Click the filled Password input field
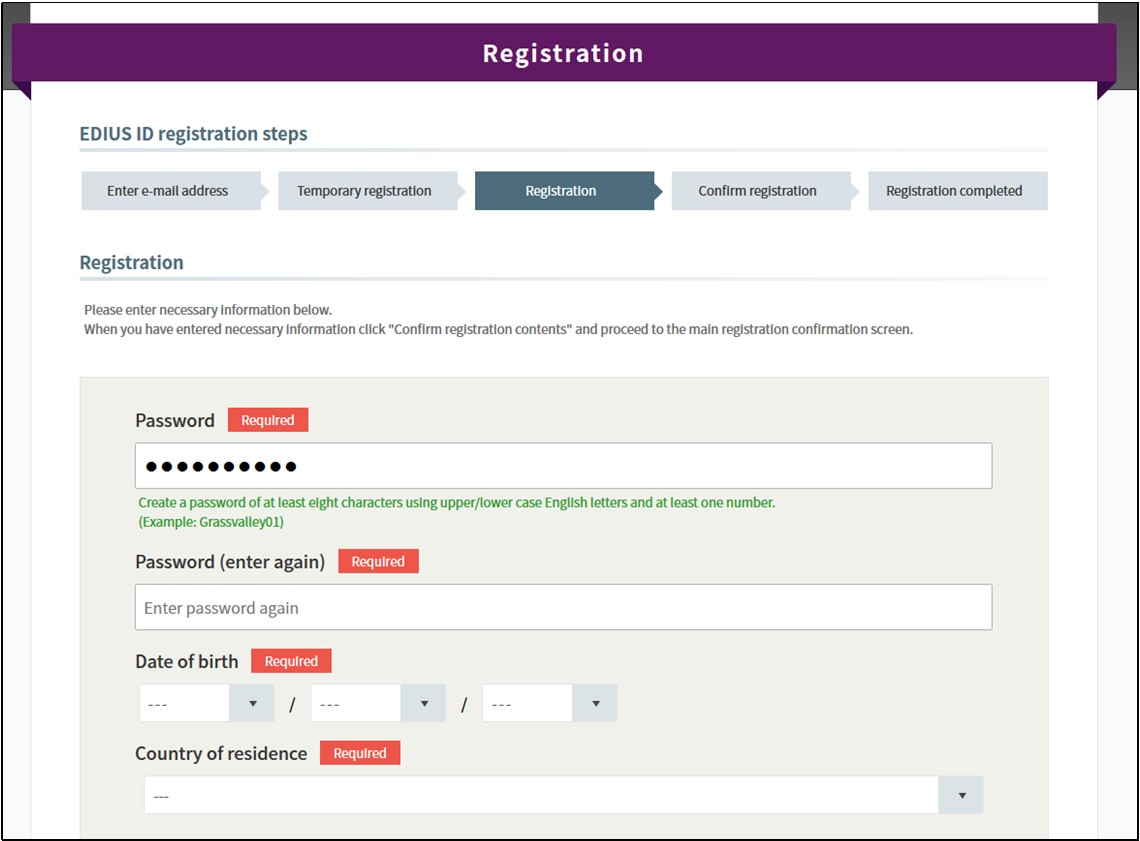 (563, 466)
